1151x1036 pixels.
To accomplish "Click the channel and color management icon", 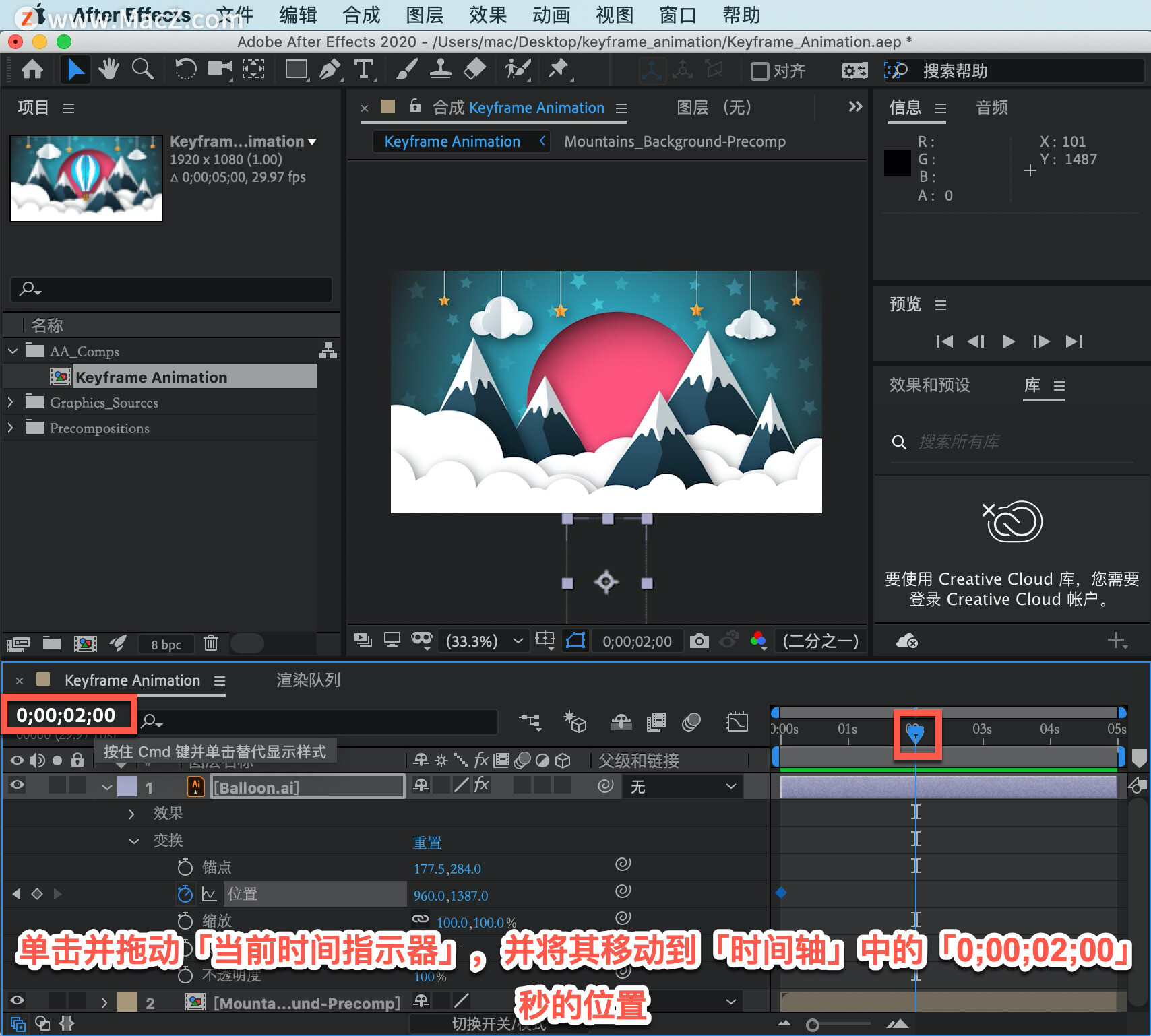I will pos(758,641).
